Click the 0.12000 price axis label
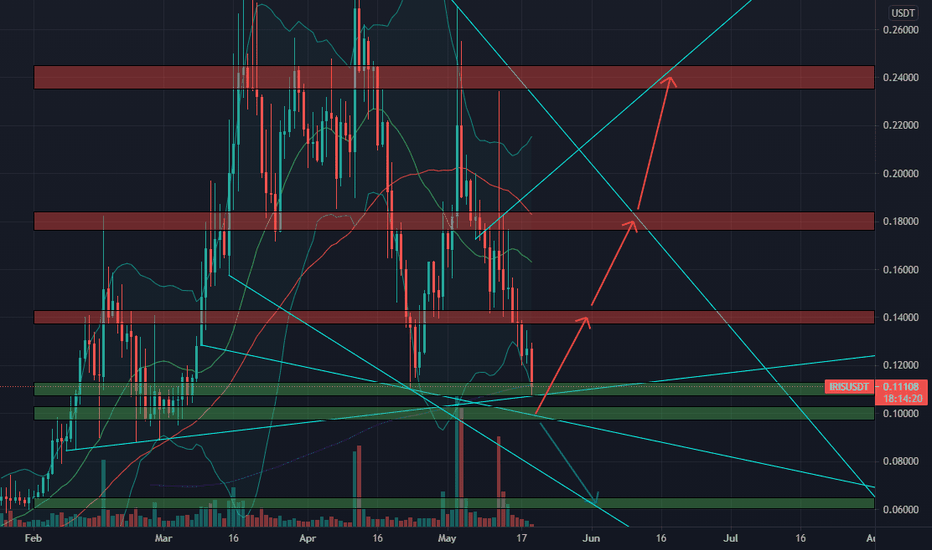Screen dimensions: 932x550 900,365
